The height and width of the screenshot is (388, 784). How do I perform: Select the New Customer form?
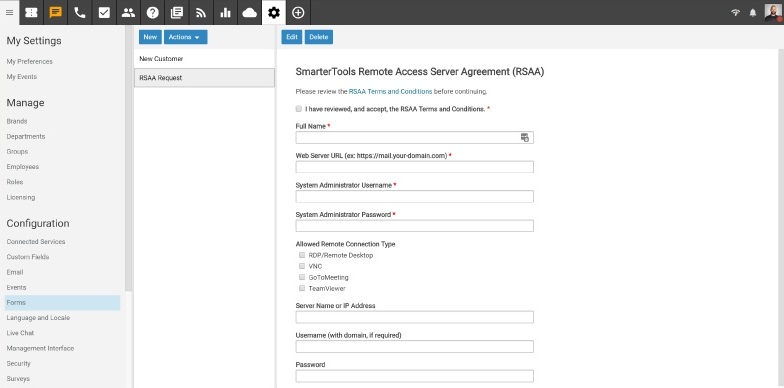coord(204,58)
